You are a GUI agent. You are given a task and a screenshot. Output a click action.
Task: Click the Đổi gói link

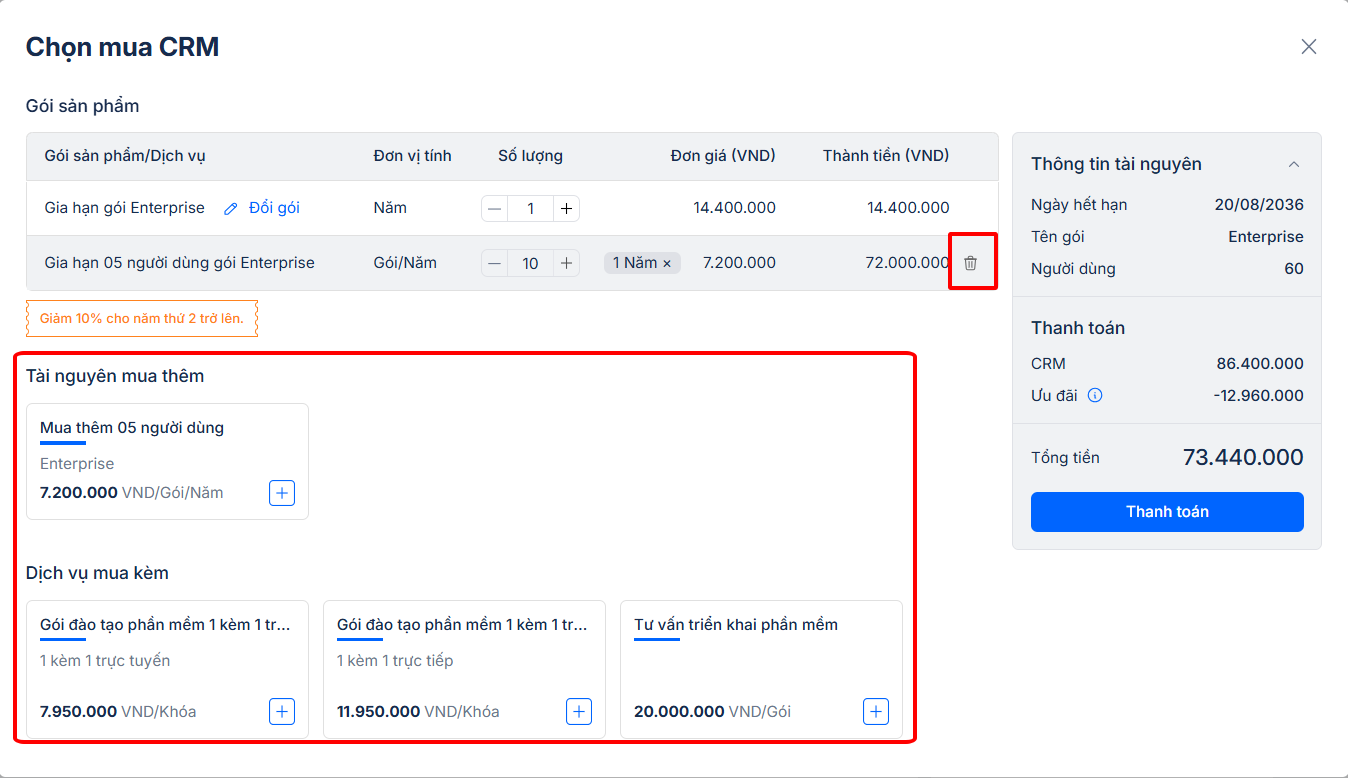tap(274, 208)
